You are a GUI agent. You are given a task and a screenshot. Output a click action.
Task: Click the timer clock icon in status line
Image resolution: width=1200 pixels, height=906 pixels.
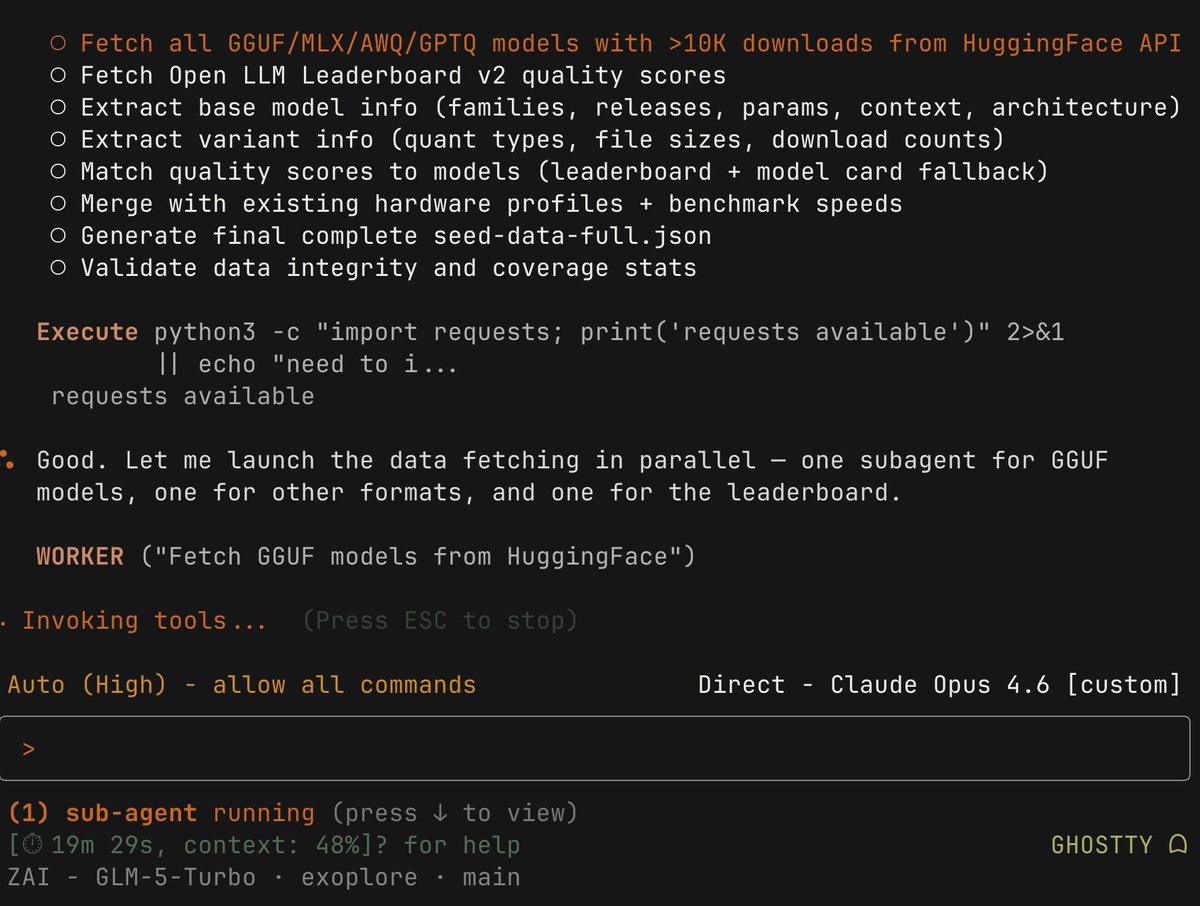(32, 845)
